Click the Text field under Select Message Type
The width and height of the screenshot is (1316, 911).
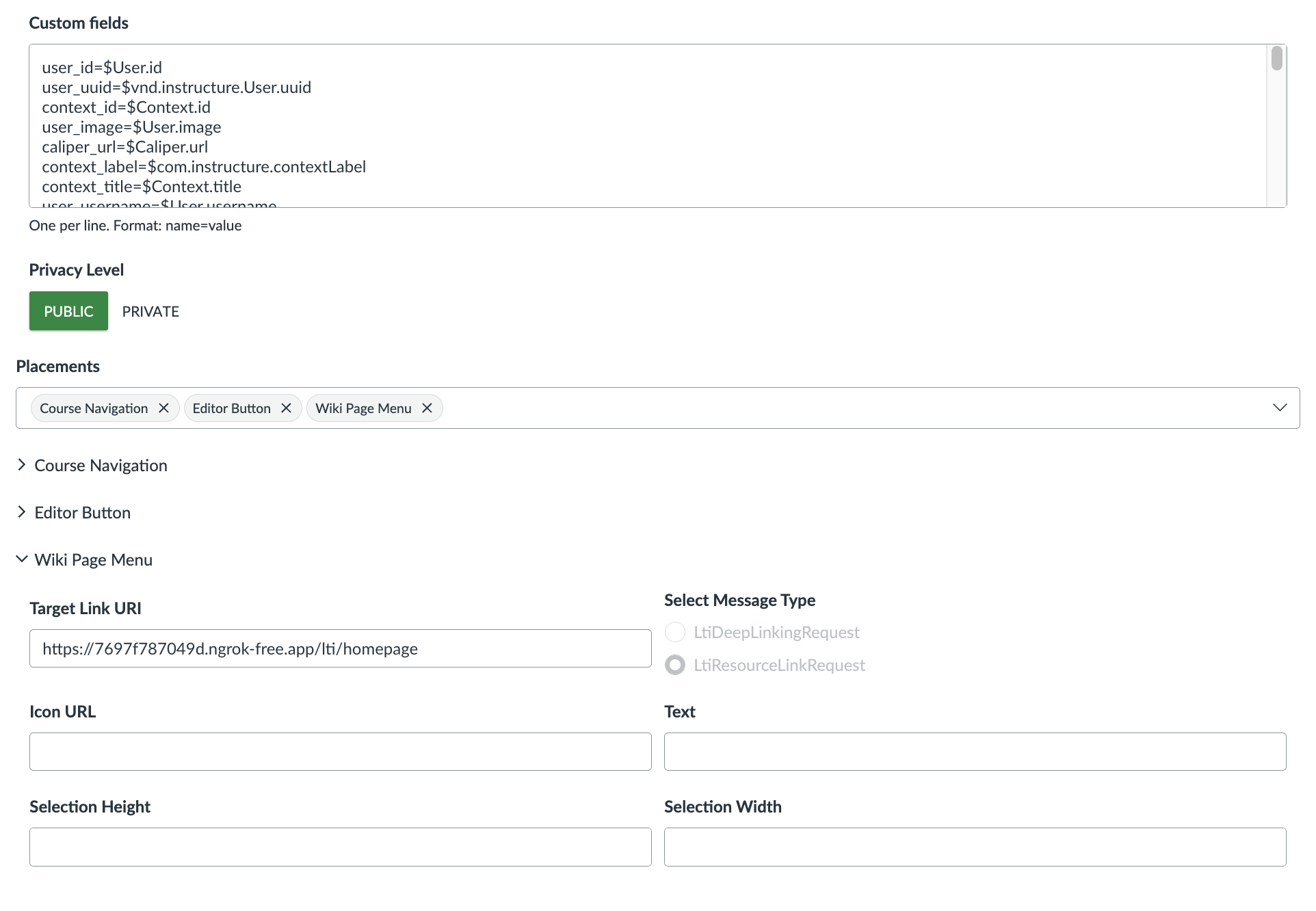click(x=975, y=751)
